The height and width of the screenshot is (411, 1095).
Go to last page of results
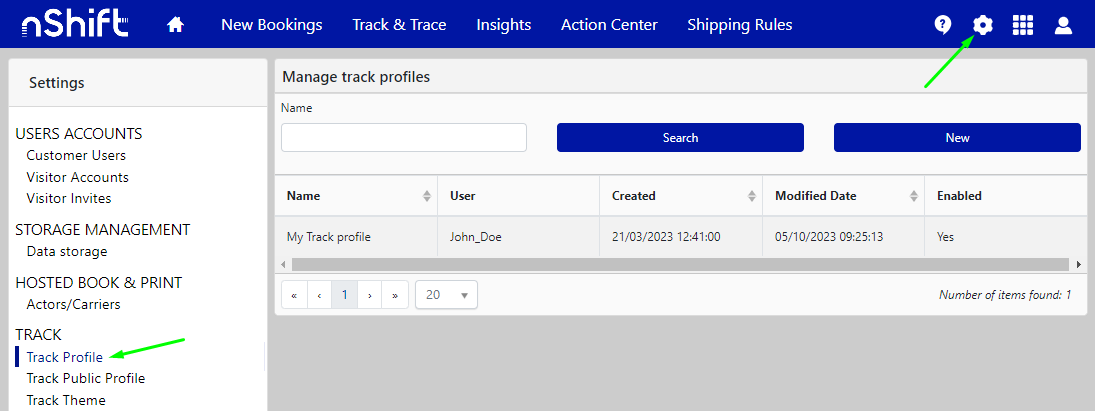(395, 295)
